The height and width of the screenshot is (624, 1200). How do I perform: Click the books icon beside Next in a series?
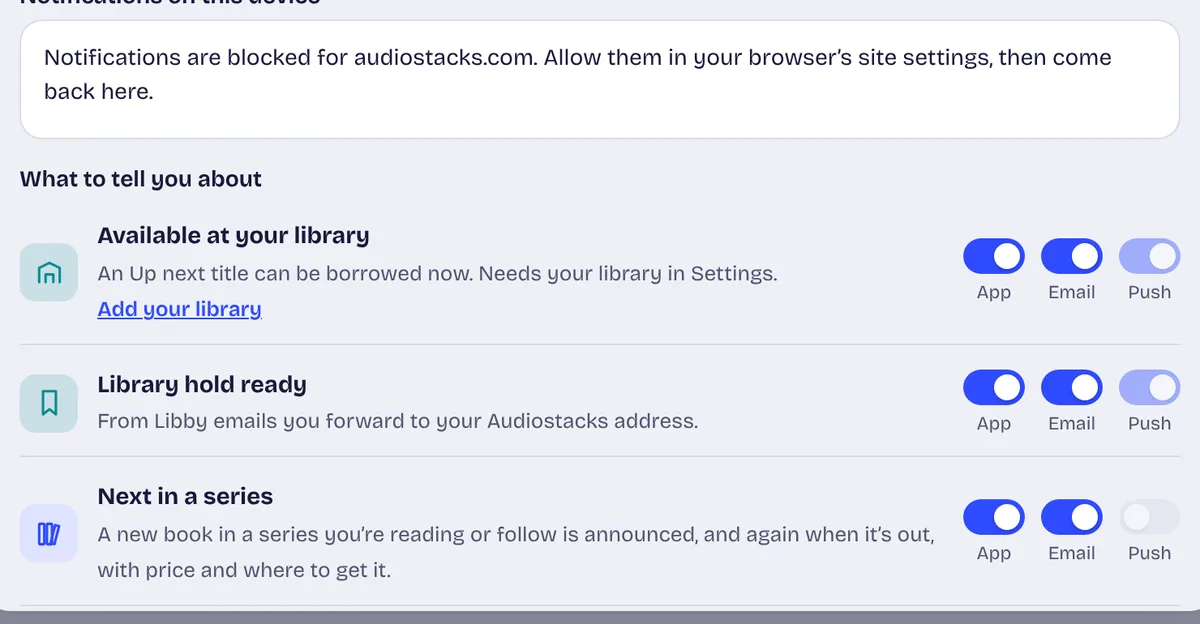[x=49, y=533]
